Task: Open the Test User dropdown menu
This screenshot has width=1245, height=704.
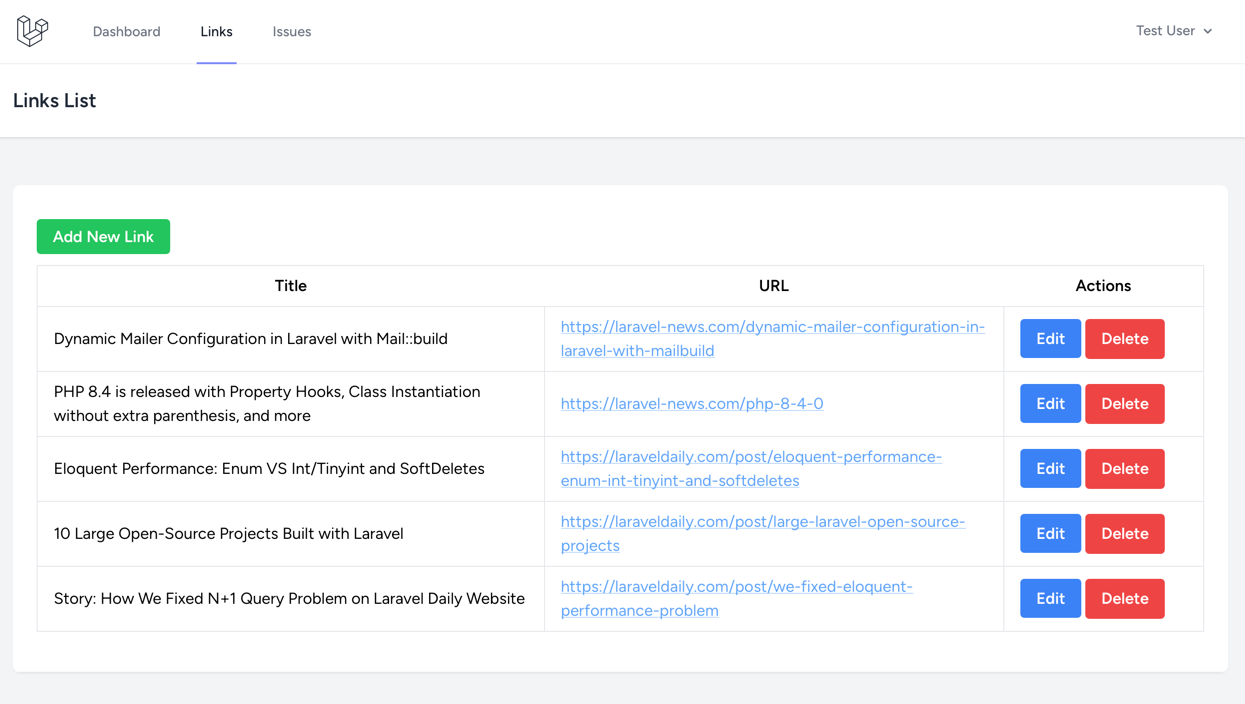Action: point(1174,31)
